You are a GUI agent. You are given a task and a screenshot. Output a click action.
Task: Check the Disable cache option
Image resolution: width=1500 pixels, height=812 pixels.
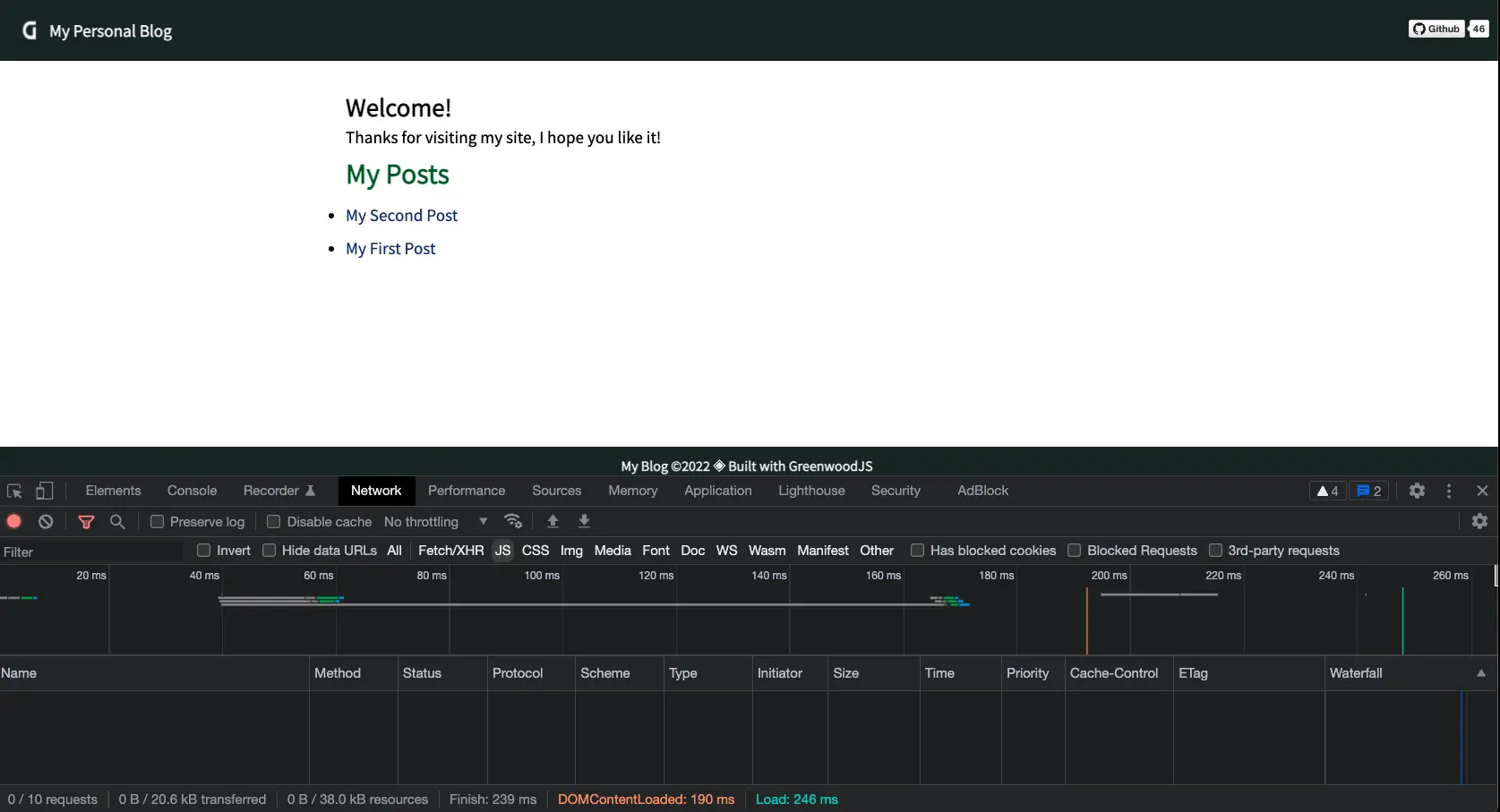point(274,521)
